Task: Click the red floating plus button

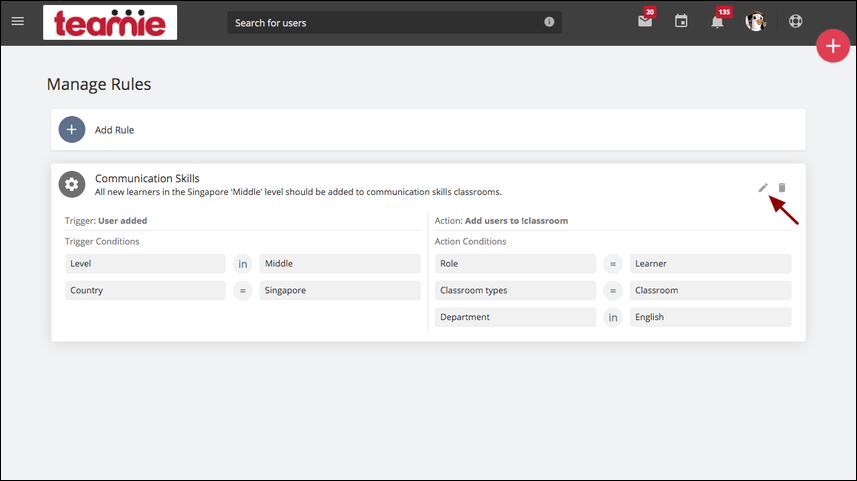Action: [x=833, y=46]
